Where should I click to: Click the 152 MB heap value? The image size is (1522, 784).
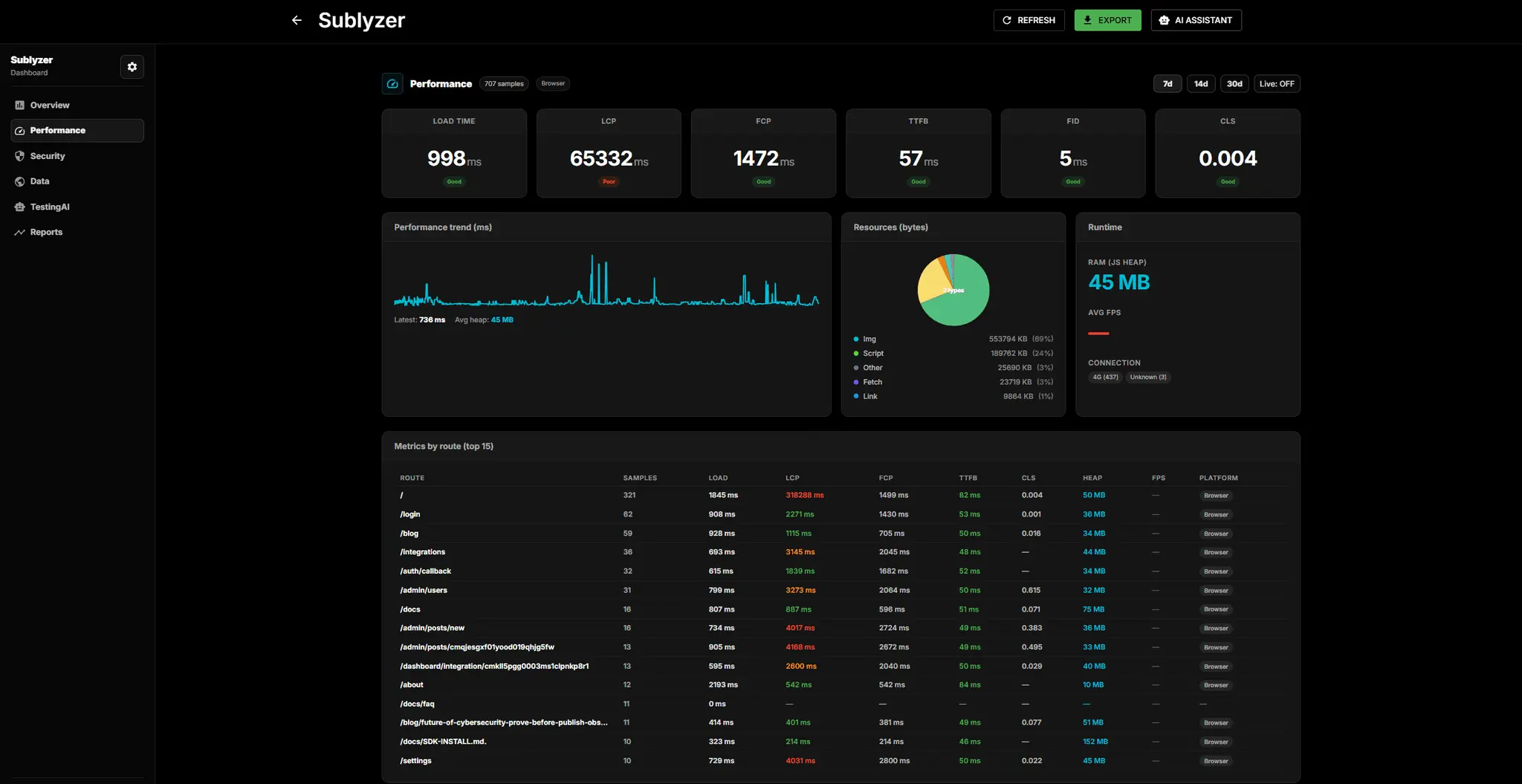[x=1095, y=742]
